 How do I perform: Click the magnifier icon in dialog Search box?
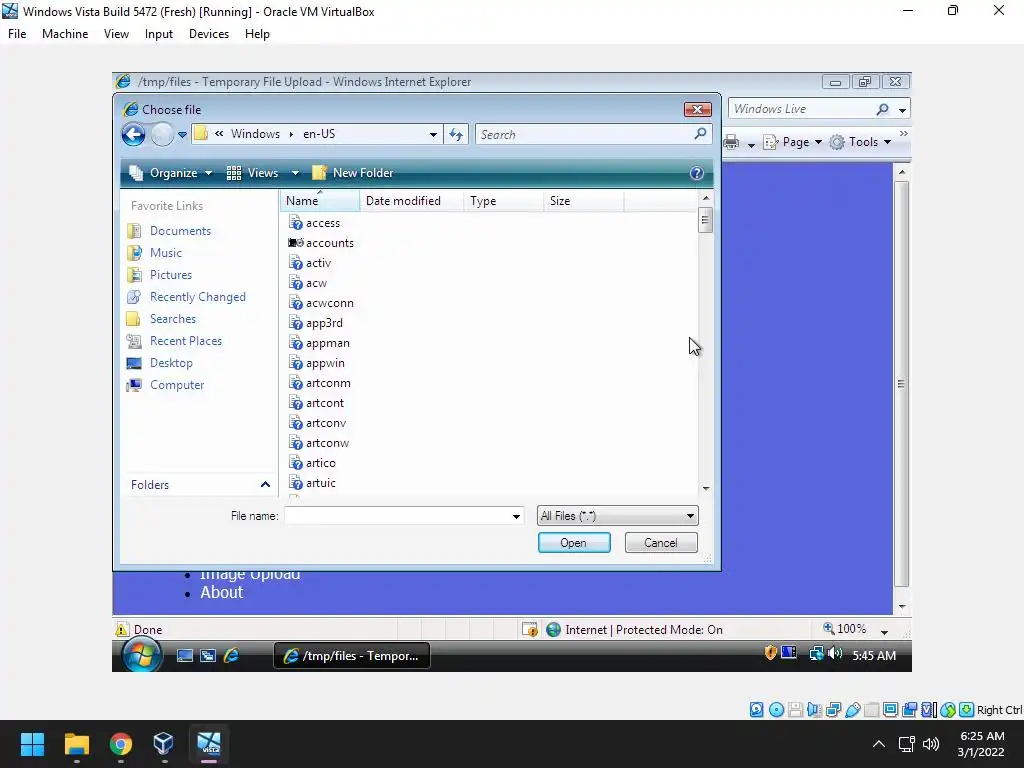(x=700, y=134)
